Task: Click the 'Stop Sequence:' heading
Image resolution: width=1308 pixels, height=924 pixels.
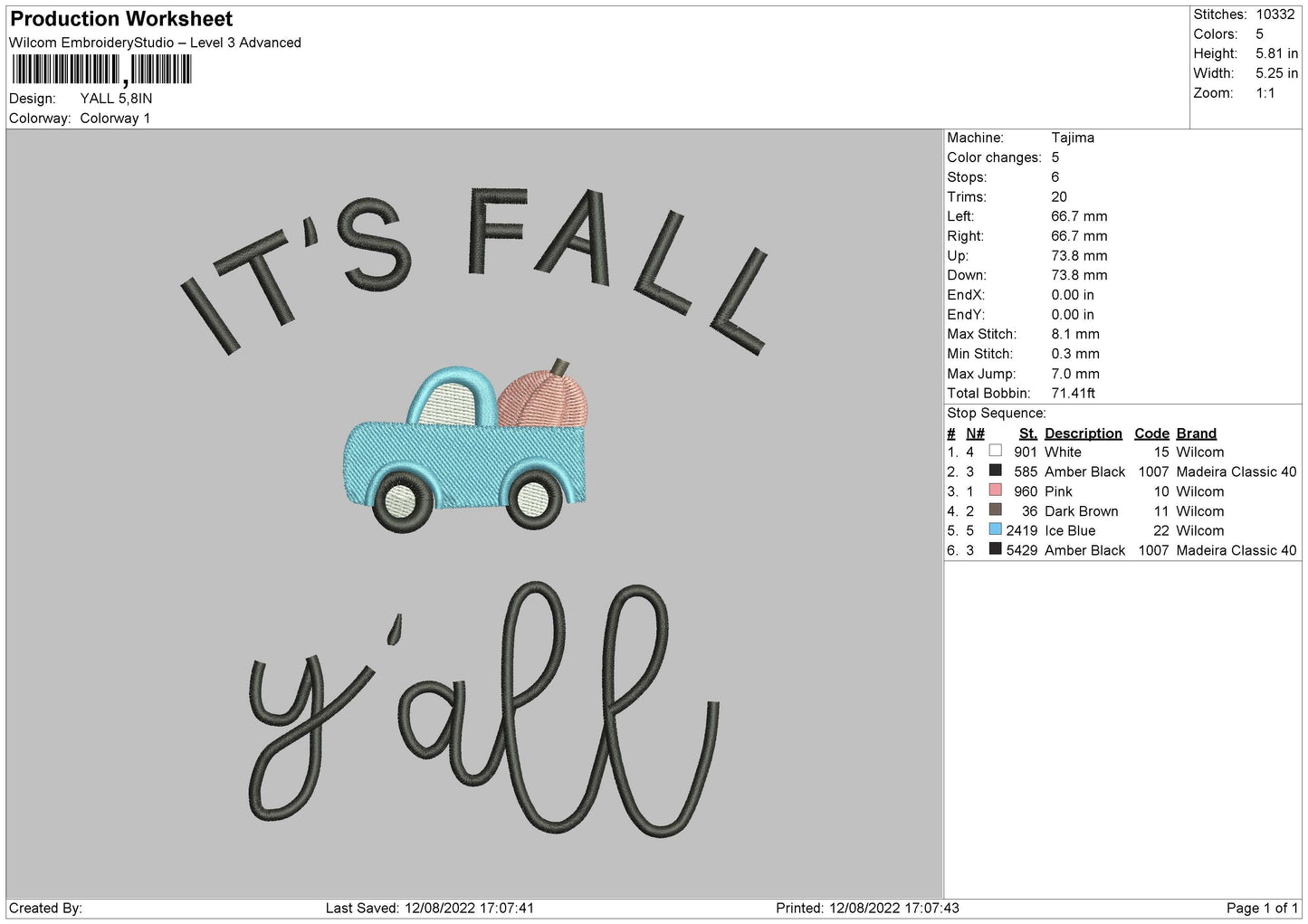Action: click(997, 413)
